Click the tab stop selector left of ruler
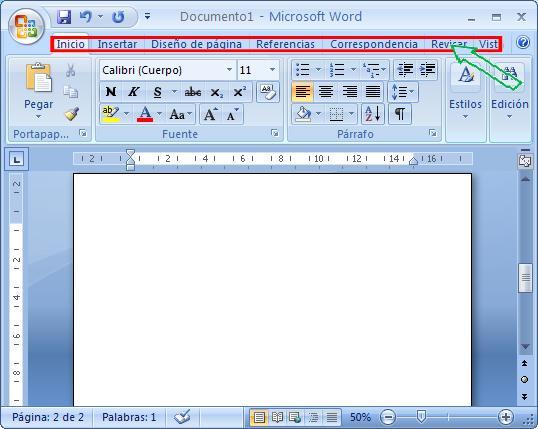 [x=16, y=159]
